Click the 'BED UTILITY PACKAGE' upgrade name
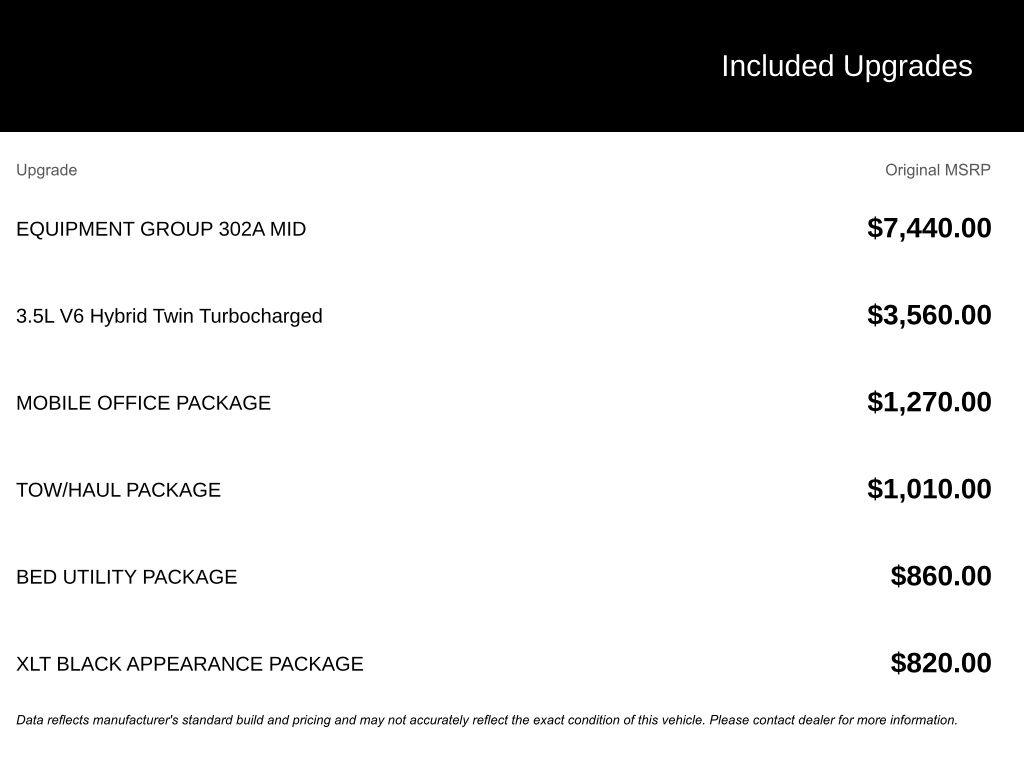The height and width of the screenshot is (768, 1024). pyautogui.click(x=126, y=577)
